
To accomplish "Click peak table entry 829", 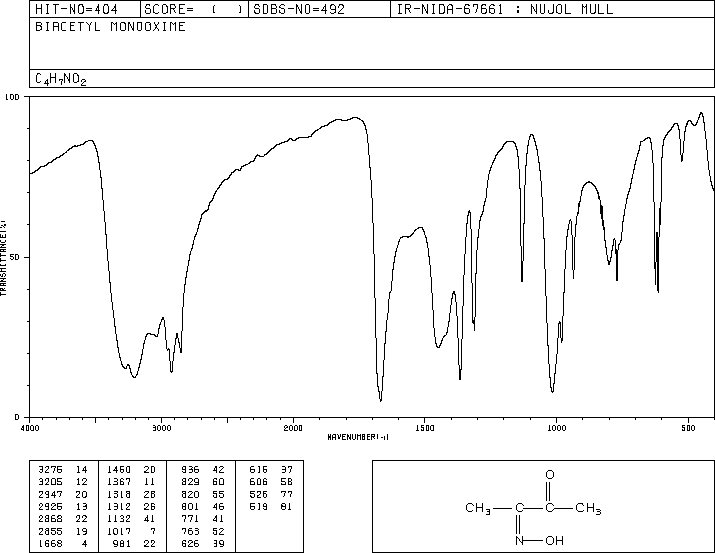I will pyautogui.click(x=190, y=482).
